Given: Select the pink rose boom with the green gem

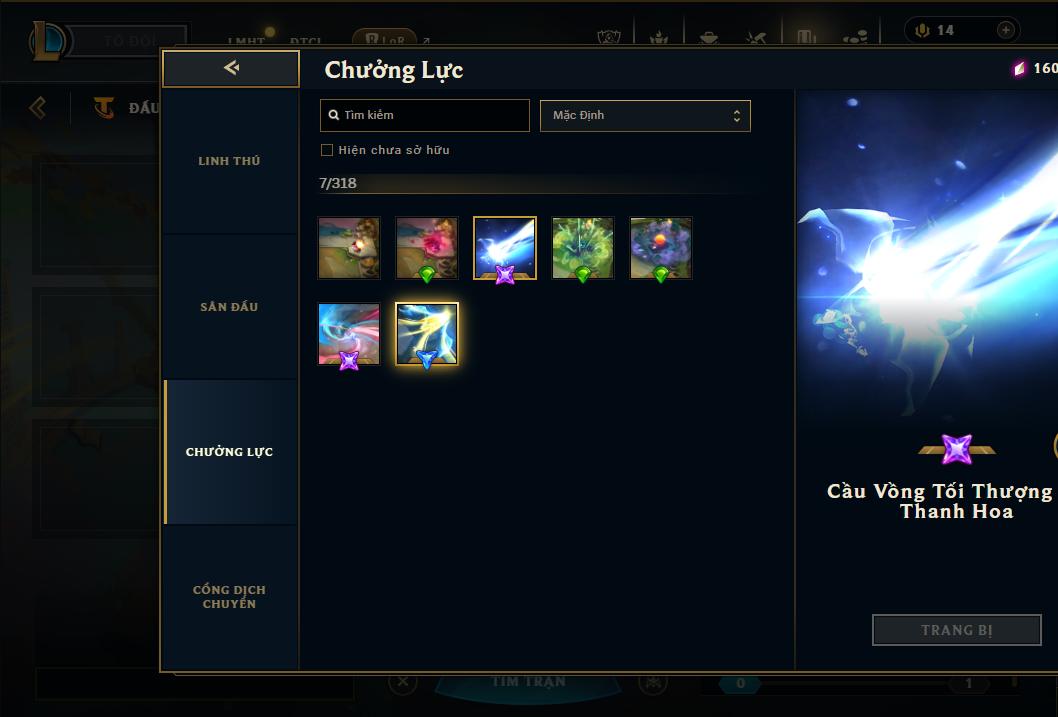Looking at the screenshot, I should tap(426, 248).
